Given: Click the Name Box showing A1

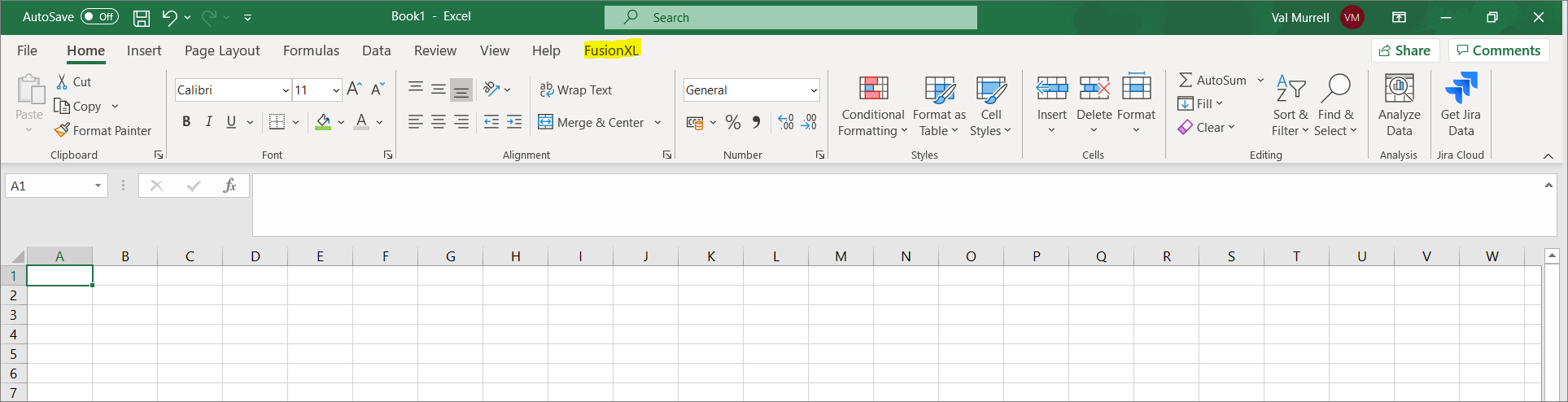Looking at the screenshot, I should (49, 186).
